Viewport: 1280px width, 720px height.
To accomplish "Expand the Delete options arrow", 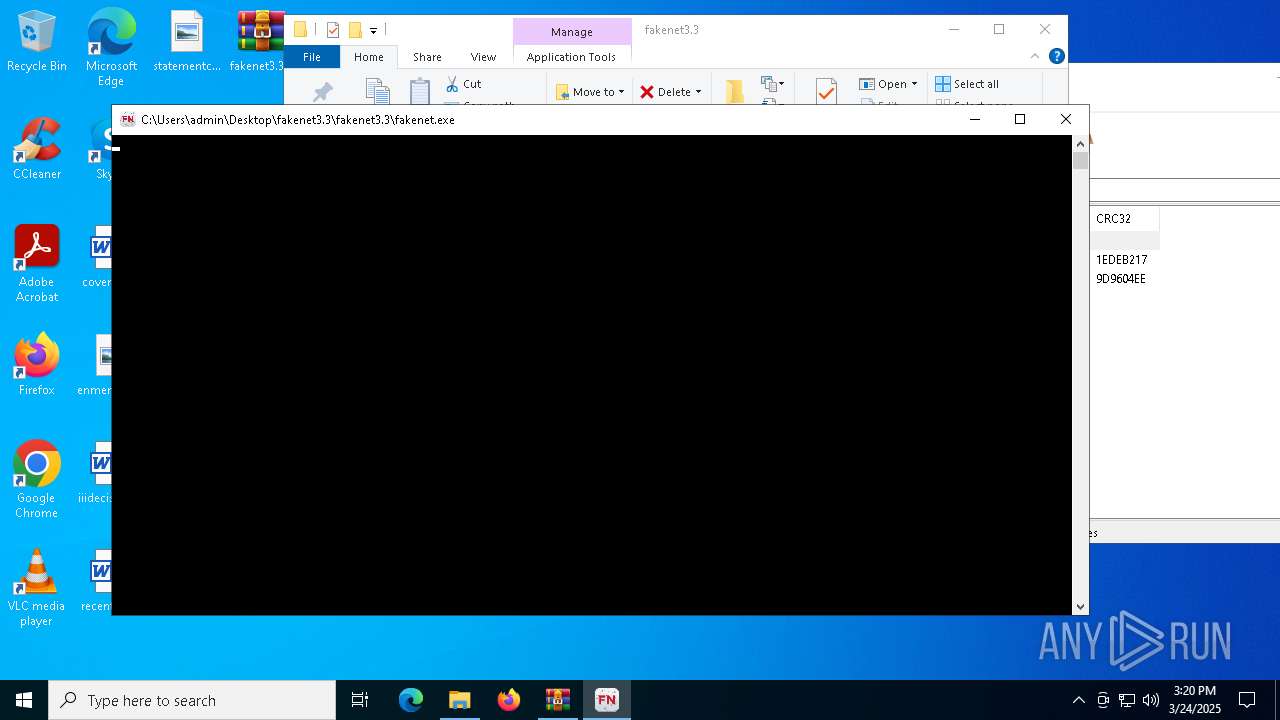I will coord(698,92).
